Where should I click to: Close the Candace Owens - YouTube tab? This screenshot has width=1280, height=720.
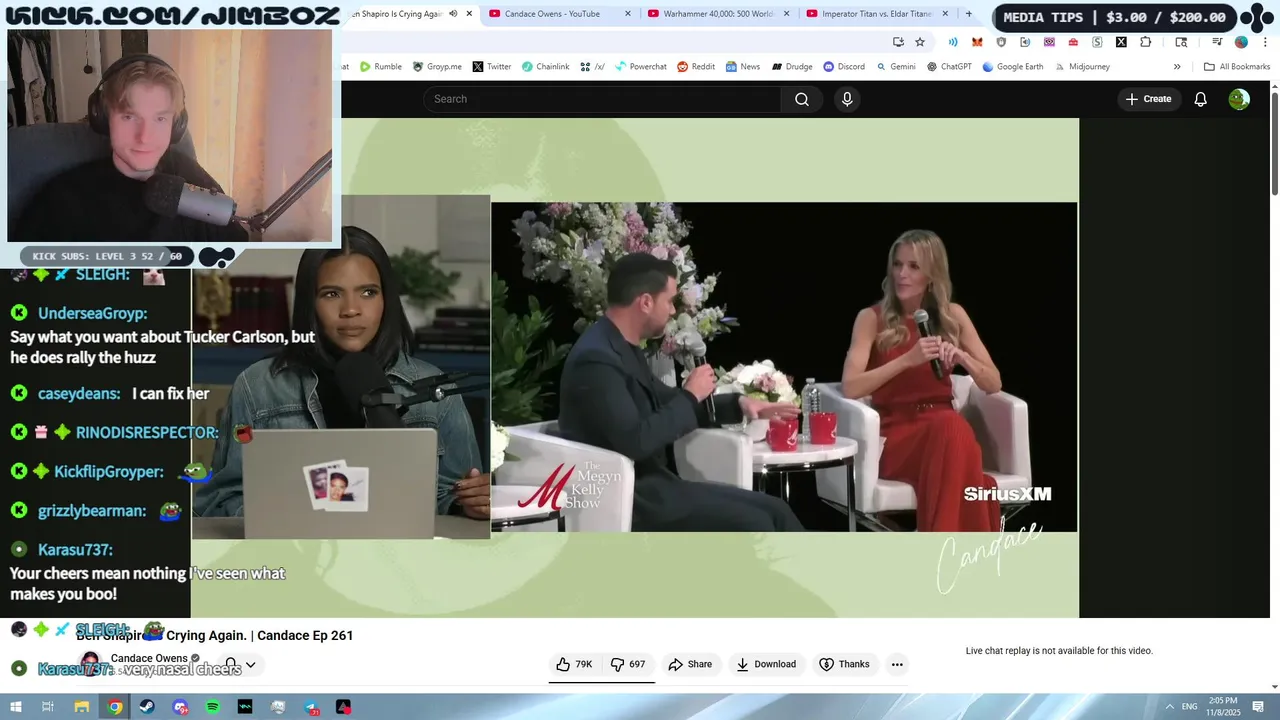628,14
